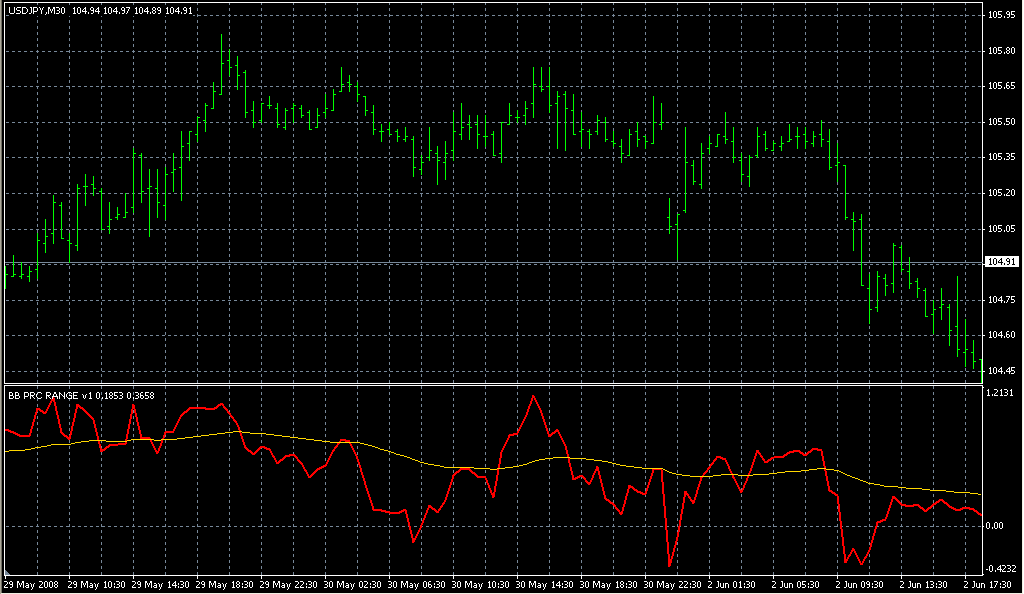Viewport: 1024px width, 594px height.
Task: Click the 30 May 22:30 time label
Action: (x=671, y=584)
